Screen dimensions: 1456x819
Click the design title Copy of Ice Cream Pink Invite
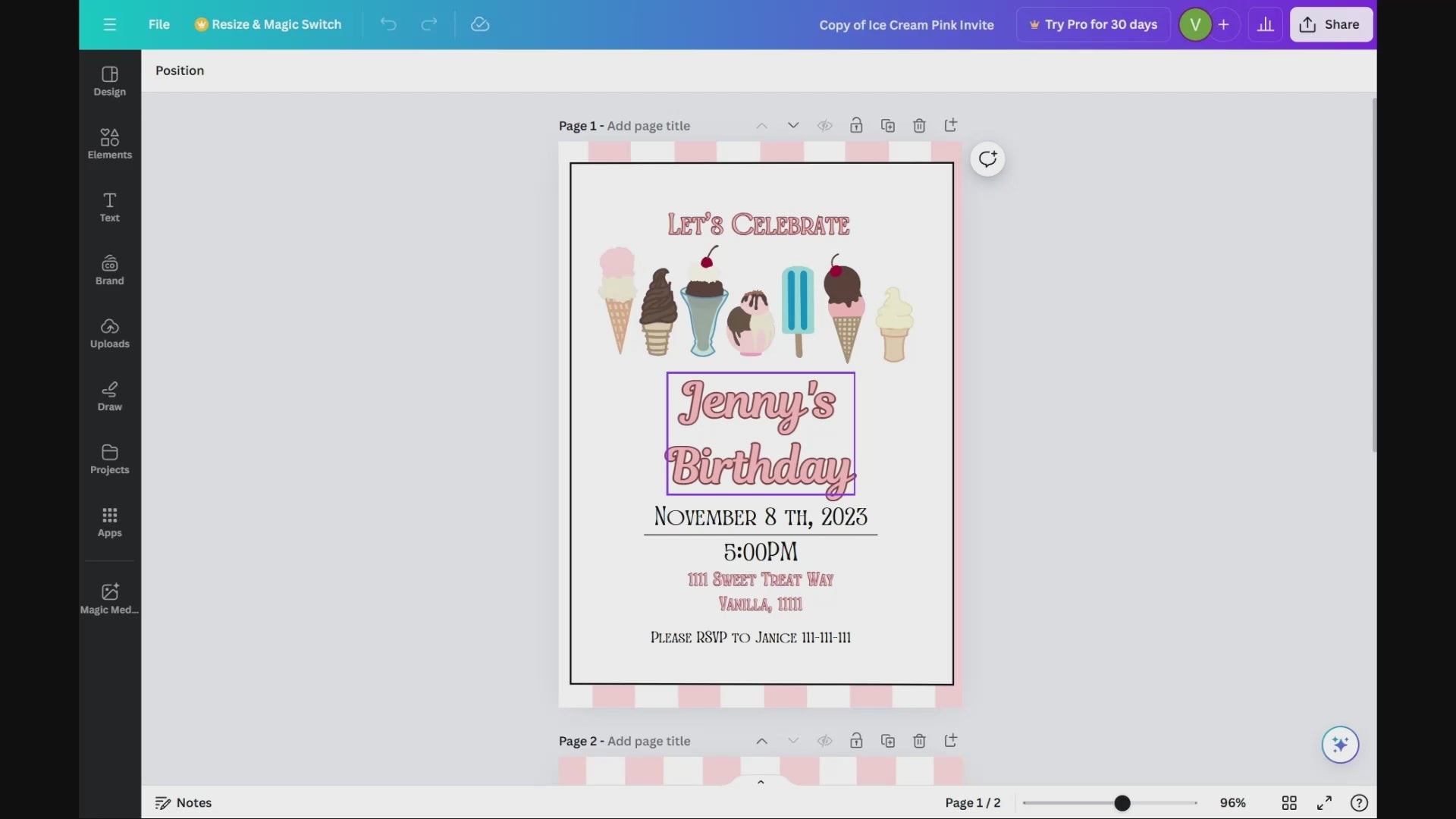[906, 24]
